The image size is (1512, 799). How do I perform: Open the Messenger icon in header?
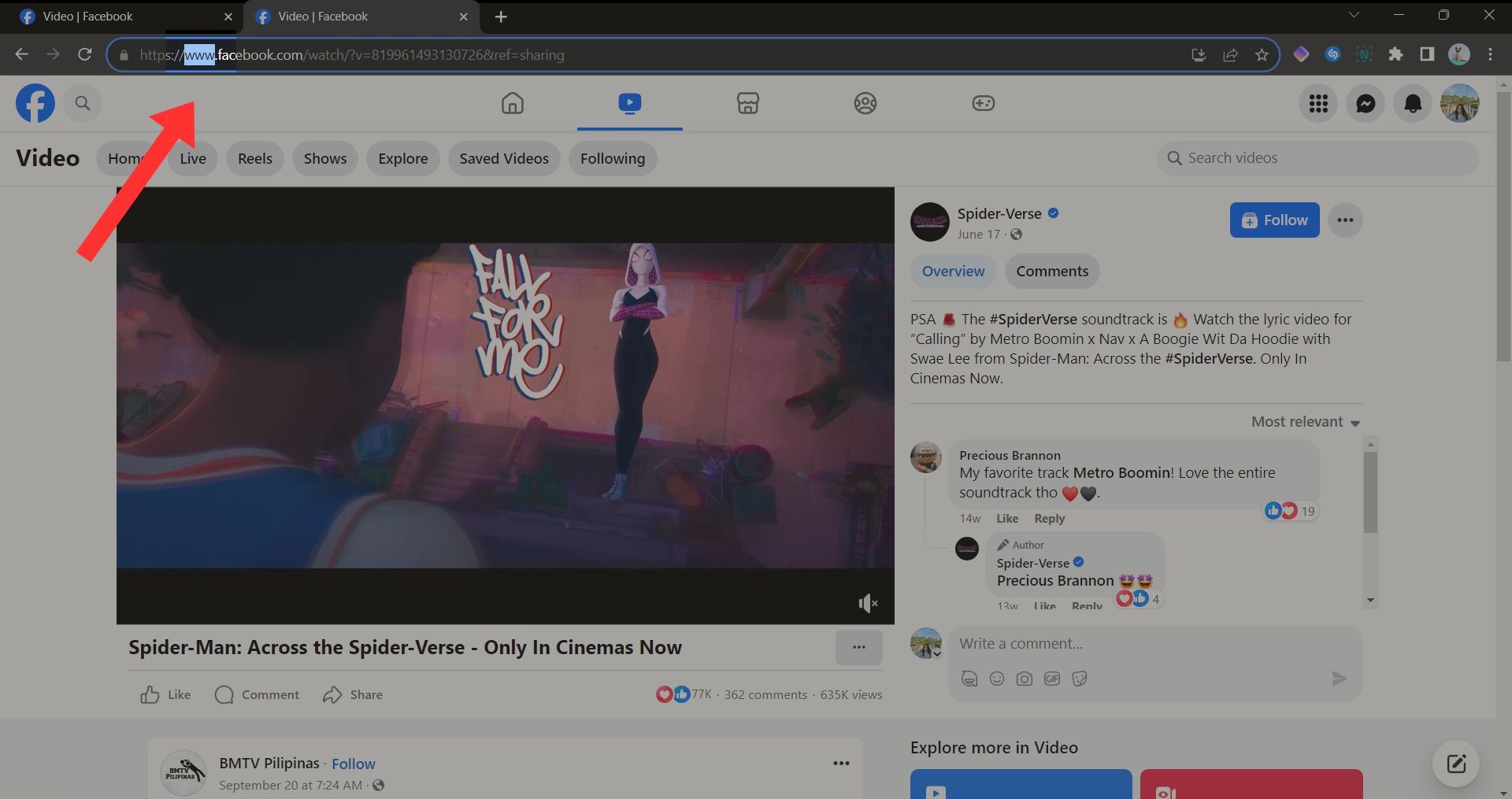(1366, 103)
